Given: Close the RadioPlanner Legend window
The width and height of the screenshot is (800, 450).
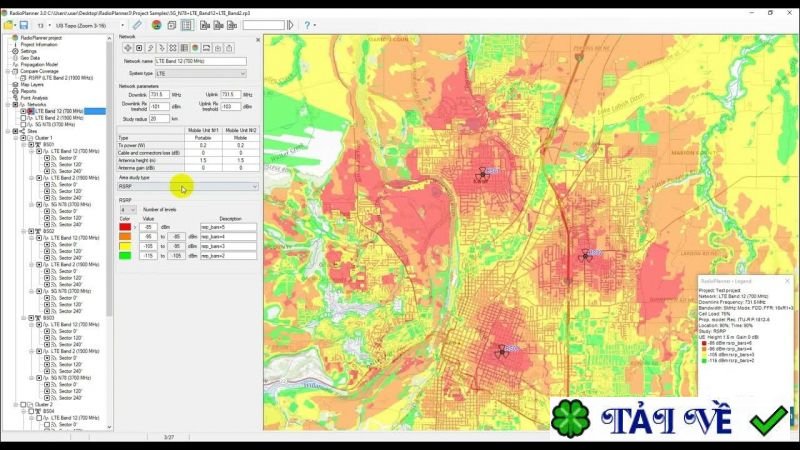Looking at the screenshot, I should click(787, 281).
